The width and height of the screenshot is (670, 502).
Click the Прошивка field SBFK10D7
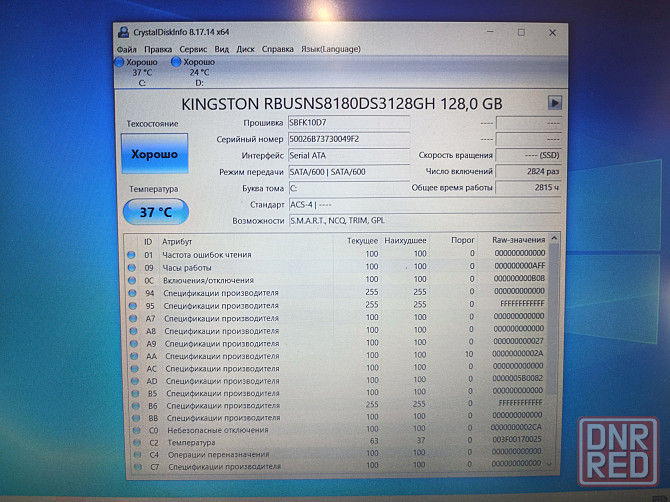point(349,123)
